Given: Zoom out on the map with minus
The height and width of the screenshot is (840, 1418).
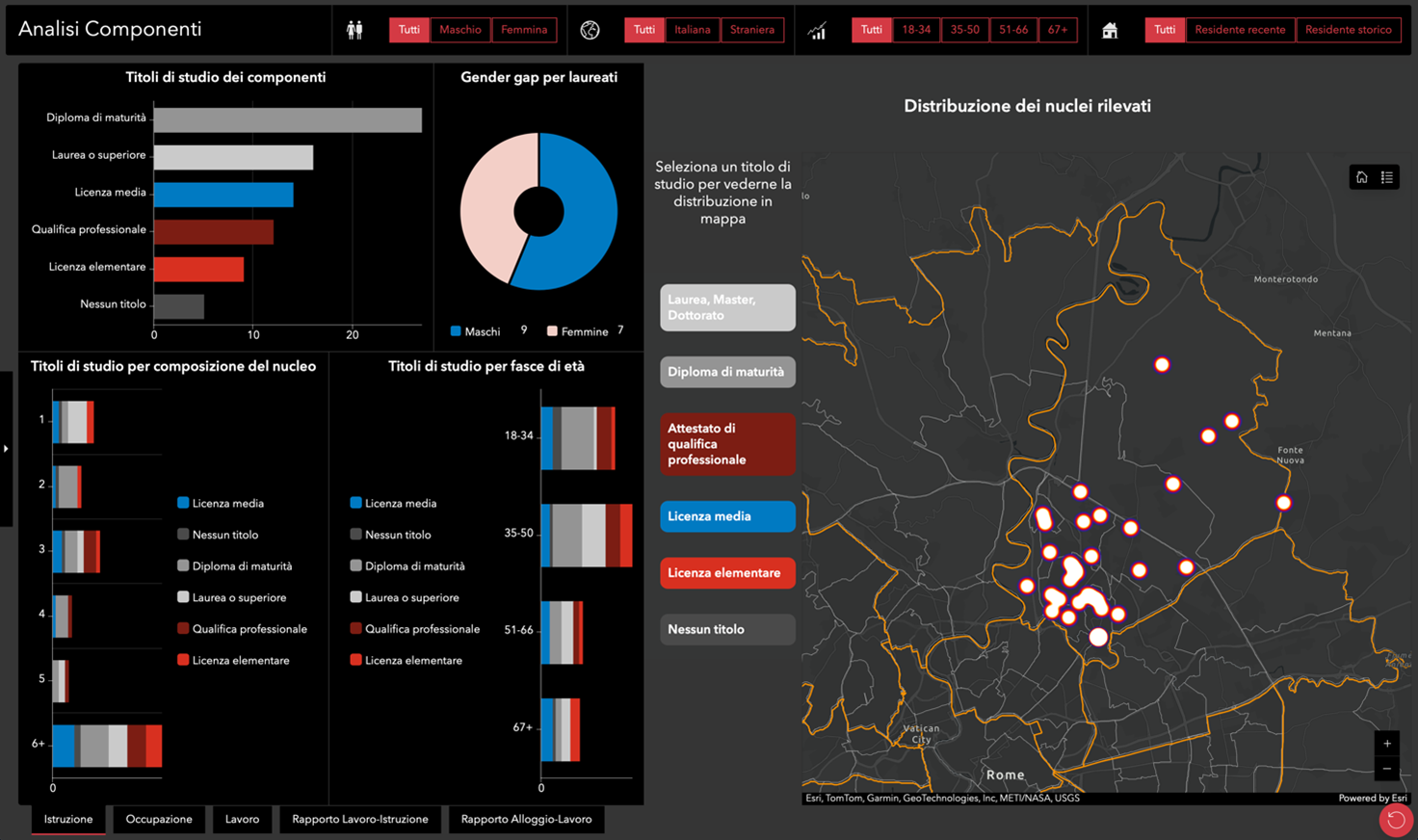Looking at the screenshot, I should [x=1387, y=769].
